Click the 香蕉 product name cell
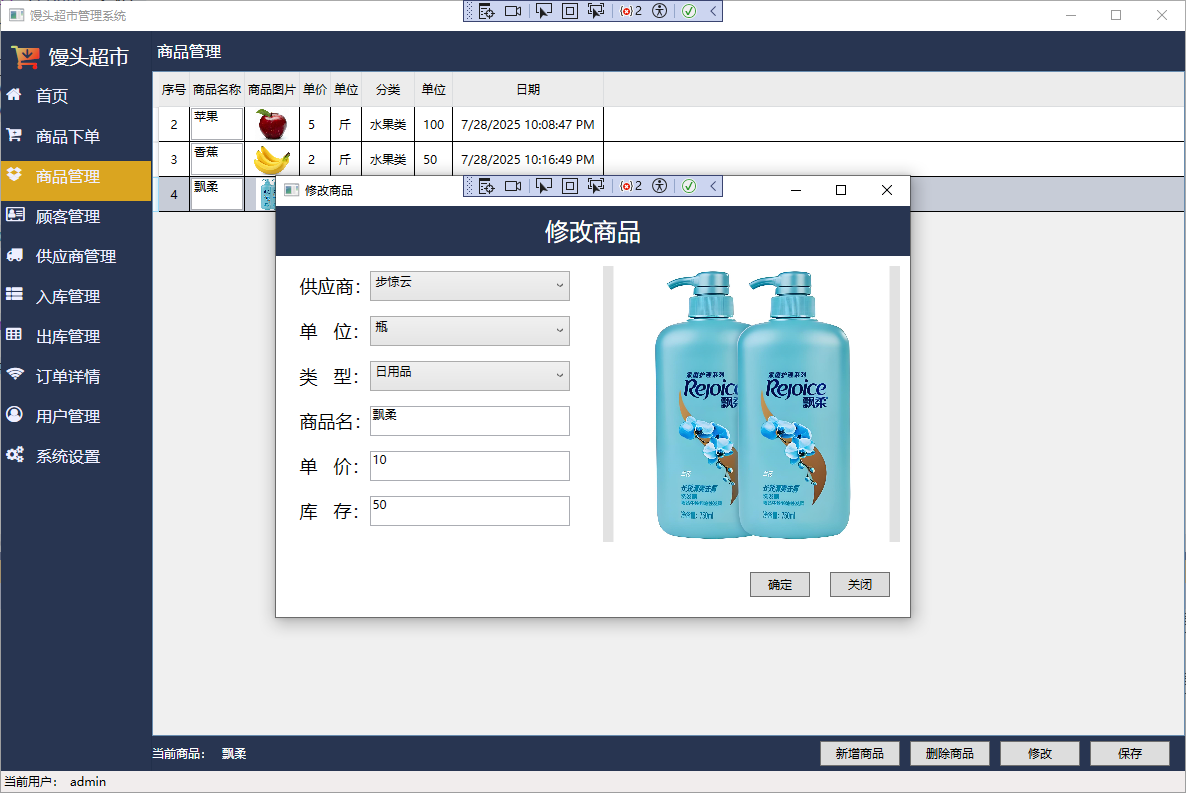The height and width of the screenshot is (793, 1186). click(x=216, y=159)
